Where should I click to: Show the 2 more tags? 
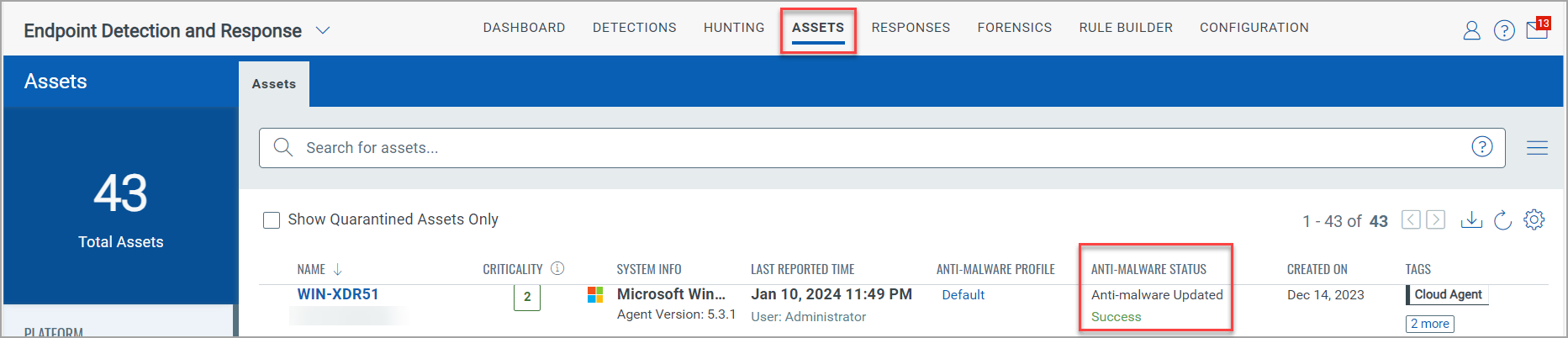[x=1429, y=324]
